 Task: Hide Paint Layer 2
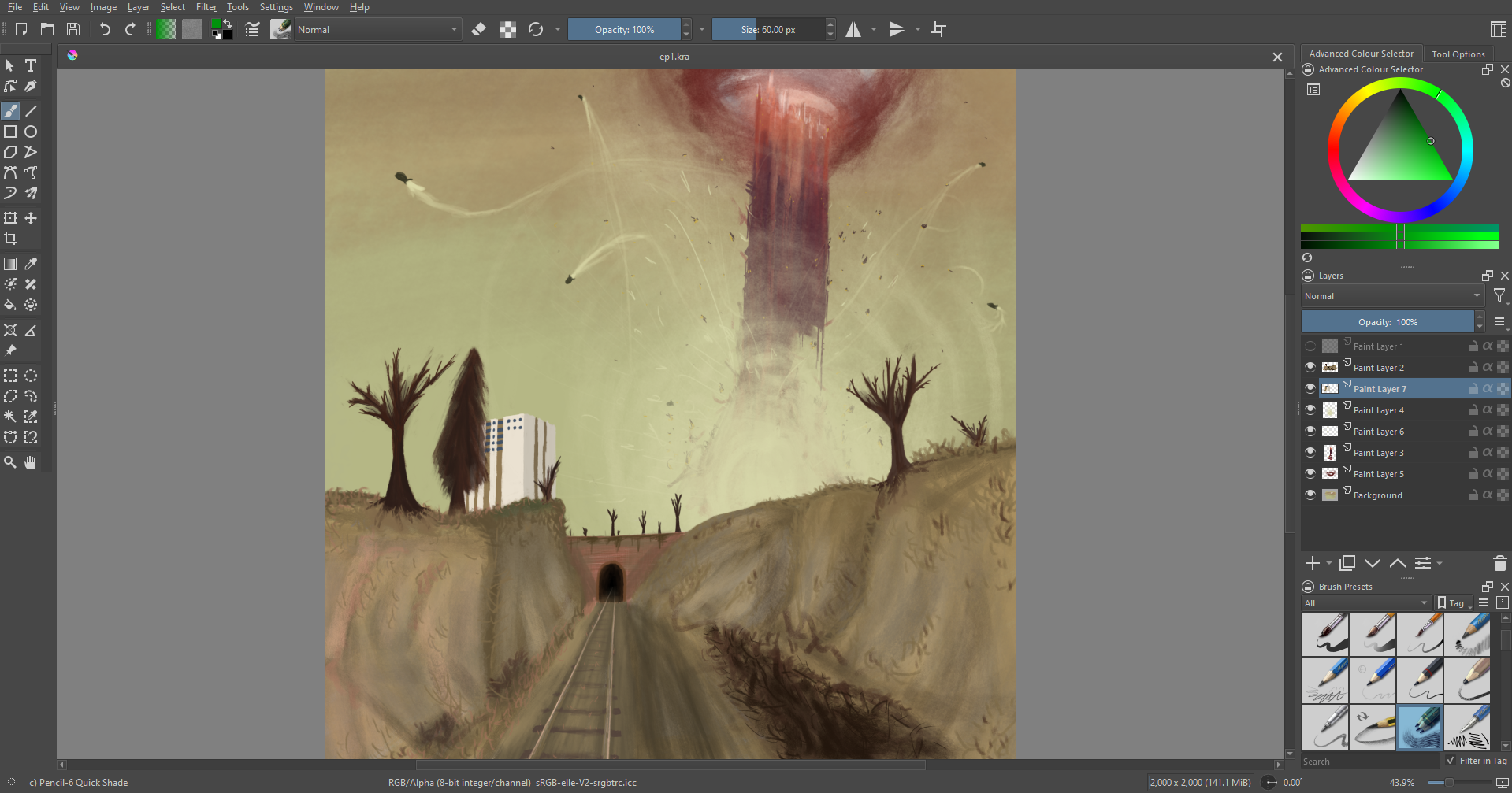[1310, 367]
